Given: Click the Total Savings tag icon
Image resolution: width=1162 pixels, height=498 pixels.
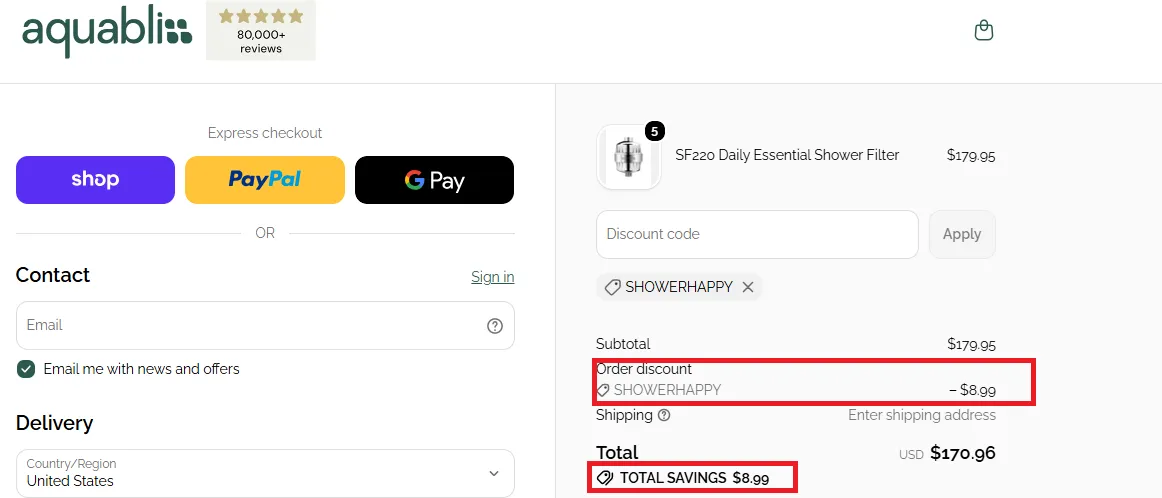Looking at the screenshot, I should 604,478.
